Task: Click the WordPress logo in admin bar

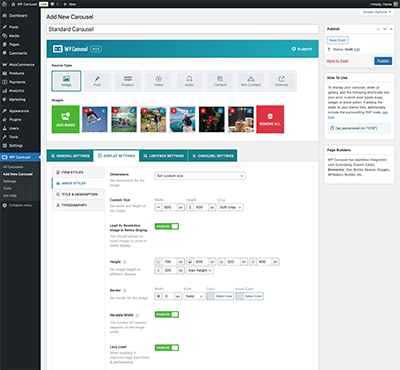Action: 4,4
